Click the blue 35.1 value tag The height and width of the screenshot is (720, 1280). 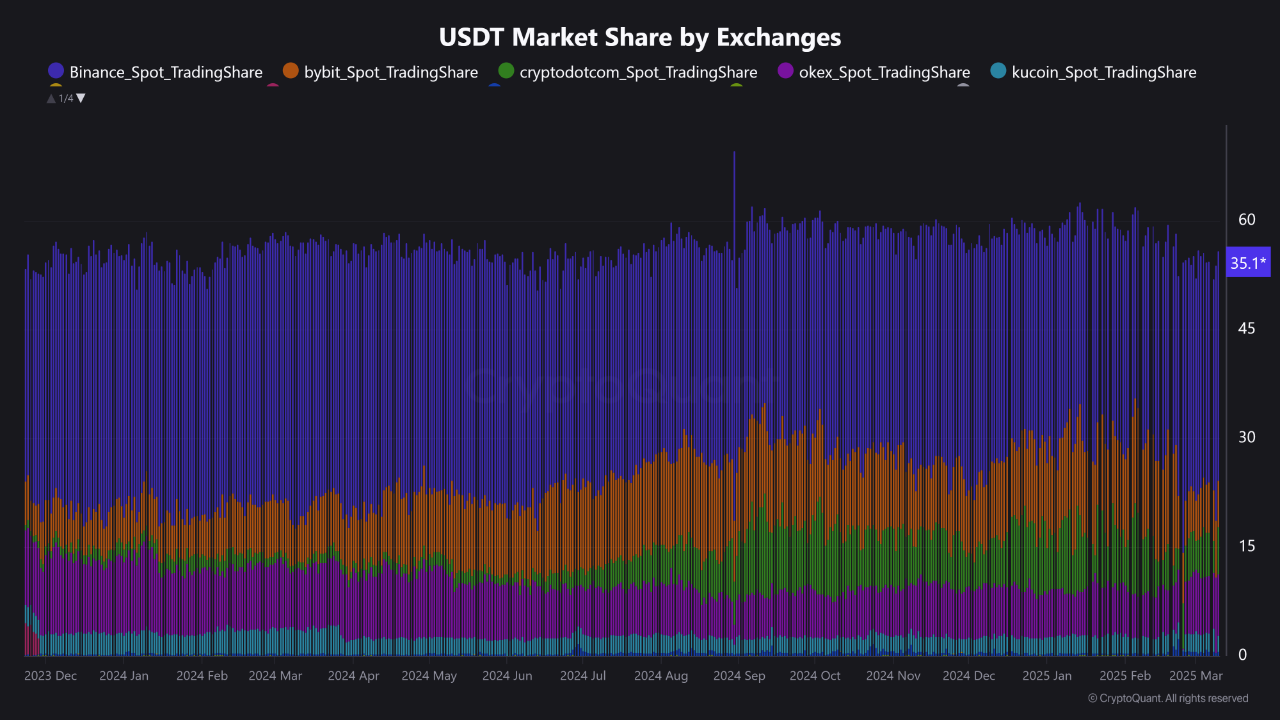(x=1248, y=262)
